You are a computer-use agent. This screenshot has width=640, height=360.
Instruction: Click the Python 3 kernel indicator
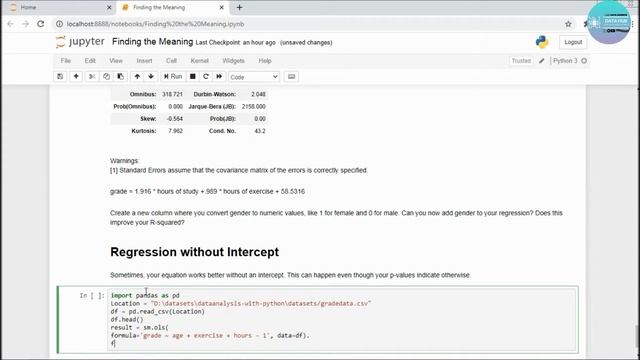point(565,61)
